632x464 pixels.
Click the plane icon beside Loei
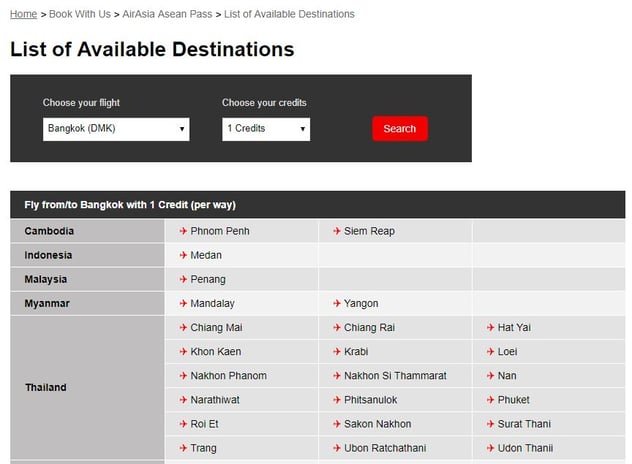491,352
